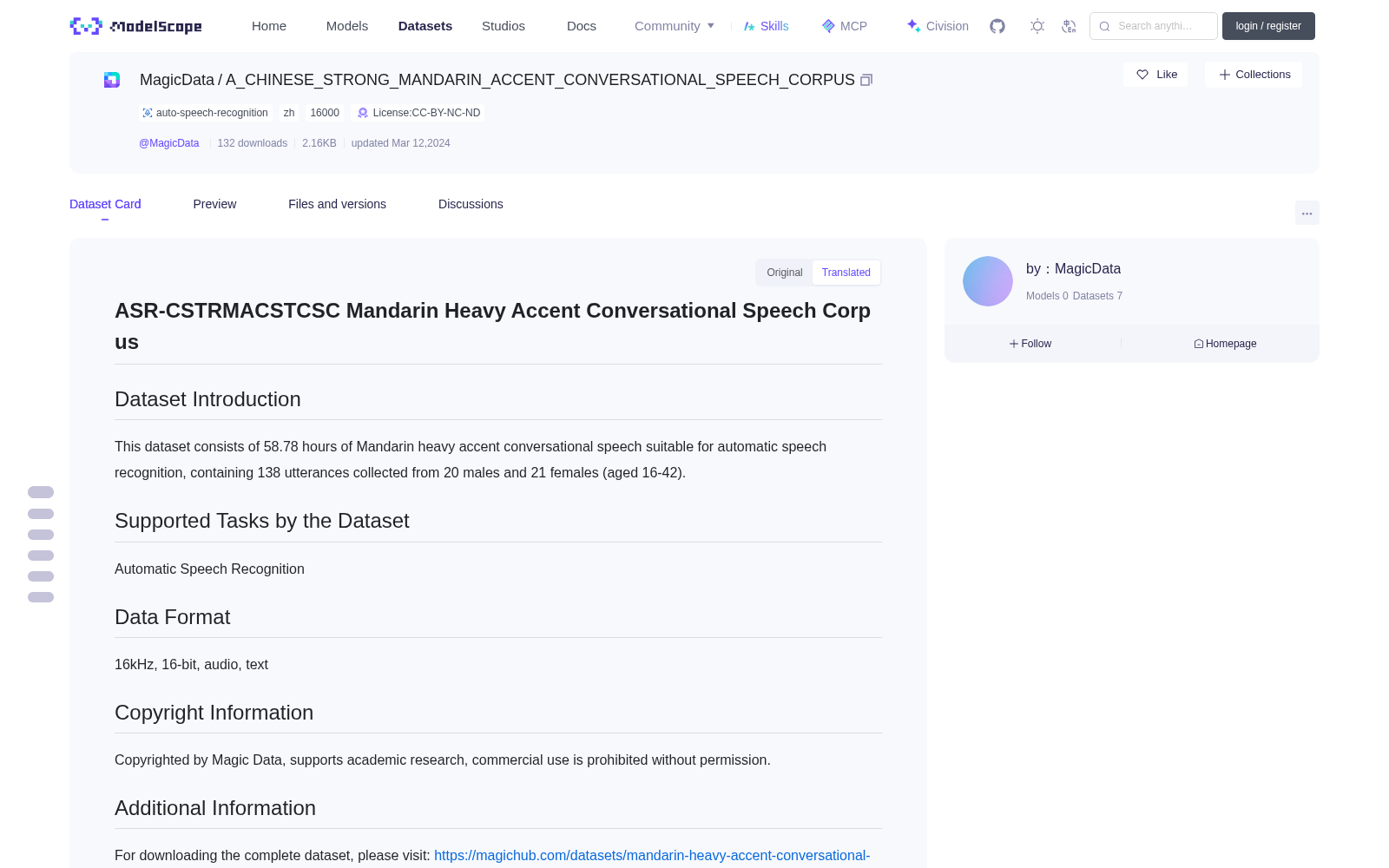Click the "Automatic Speech Recognition" text
Image resolution: width=1389 pixels, height=868 pixels.
coord(209,569)
